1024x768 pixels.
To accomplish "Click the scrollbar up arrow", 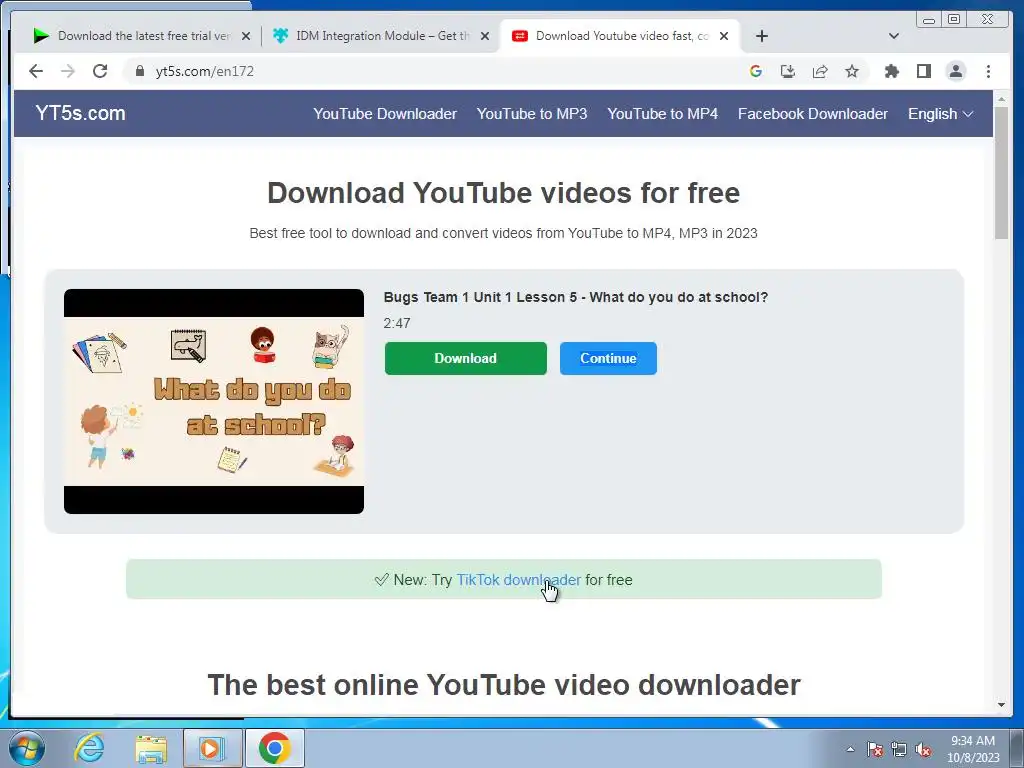I will coord(1002,99).
